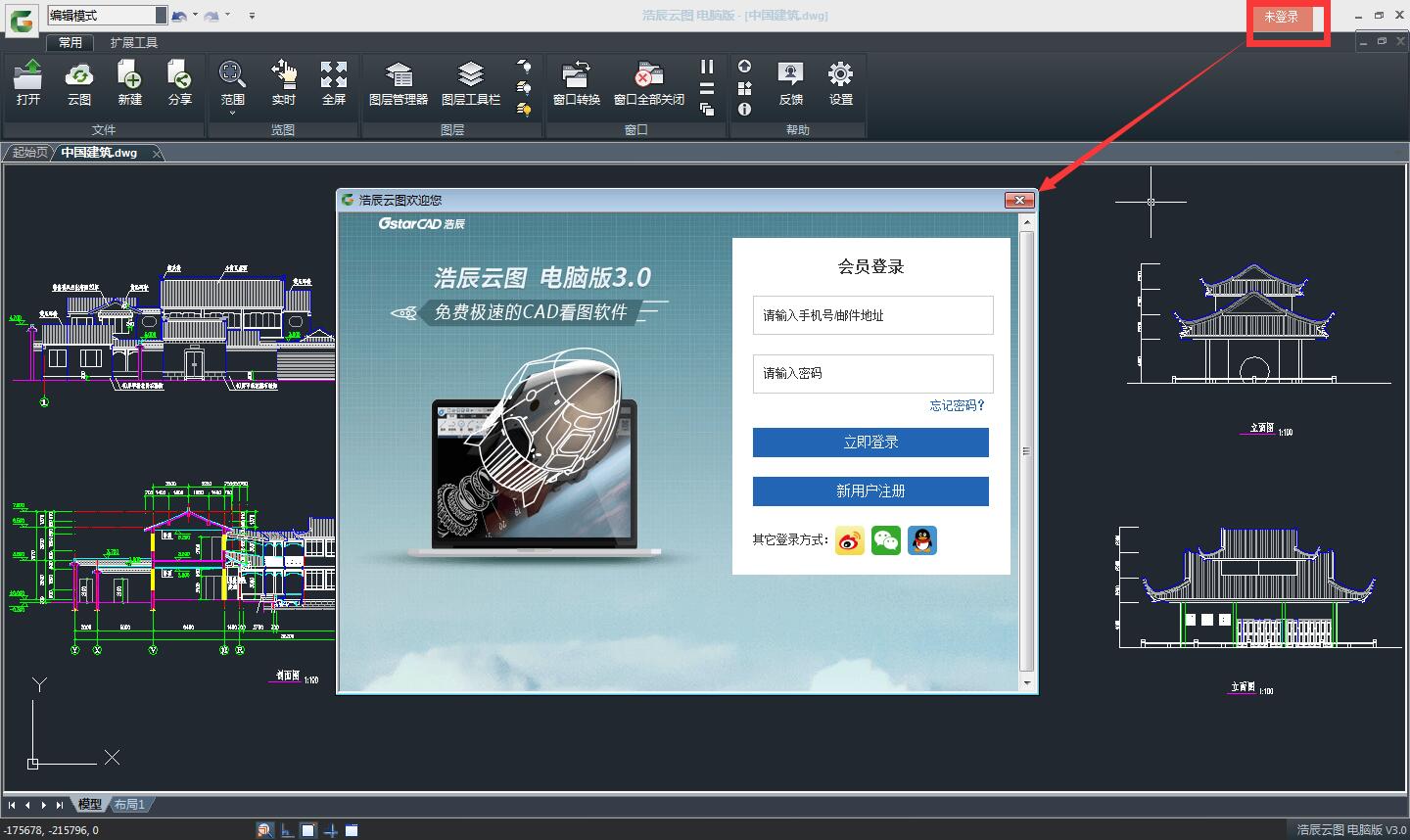Open the 起始页 start page tab
The width and height of the screenshot is (1410, 840).
28,152
